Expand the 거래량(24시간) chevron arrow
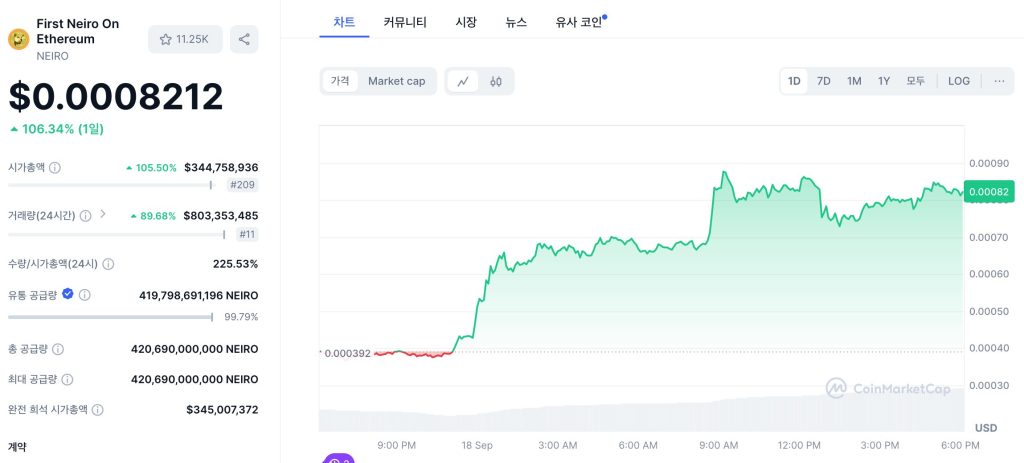Viewport: 1024px width, 463px height. (x=102, y=214)
